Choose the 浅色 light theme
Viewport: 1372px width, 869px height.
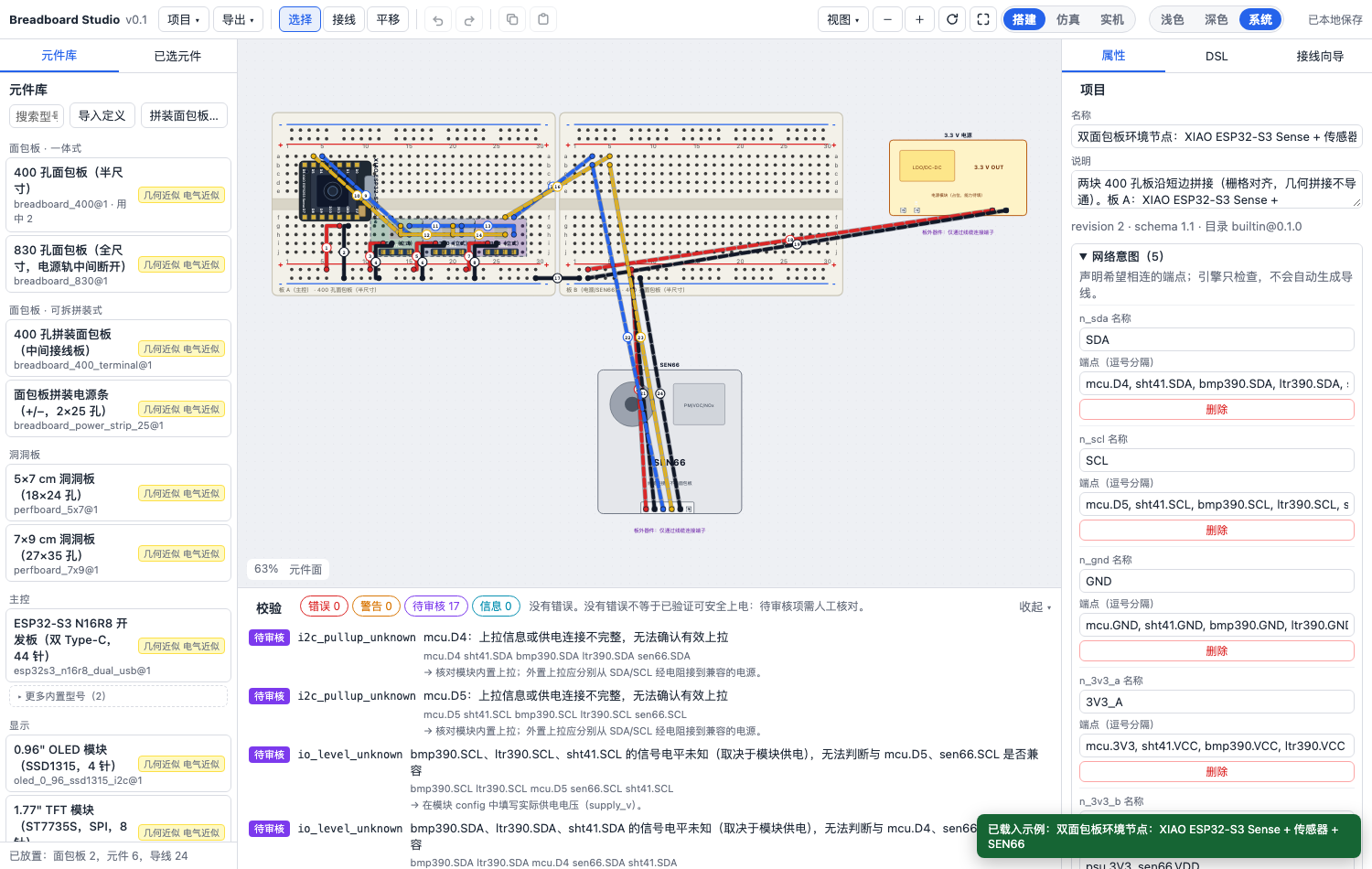tap(1173, 19)
